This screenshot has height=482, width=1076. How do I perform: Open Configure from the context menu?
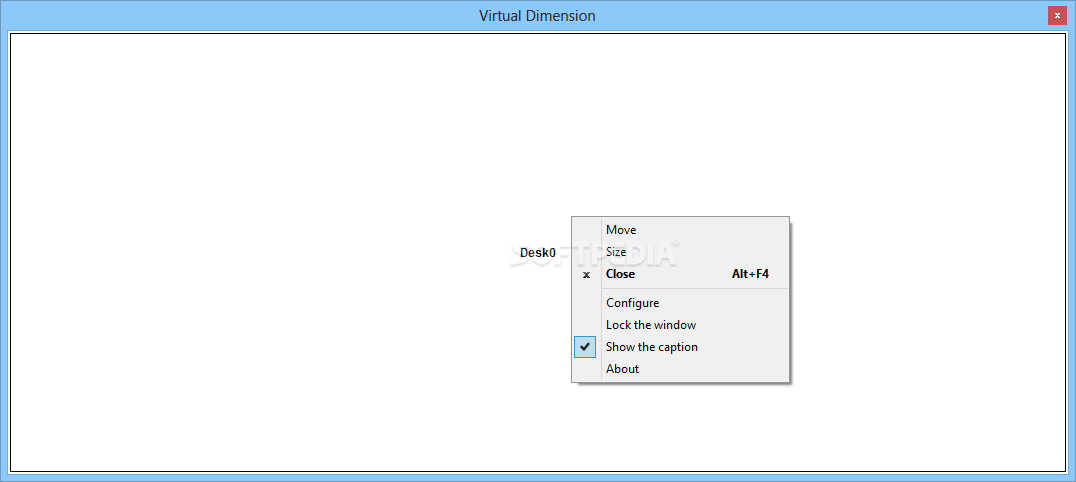tap(680, 303)
